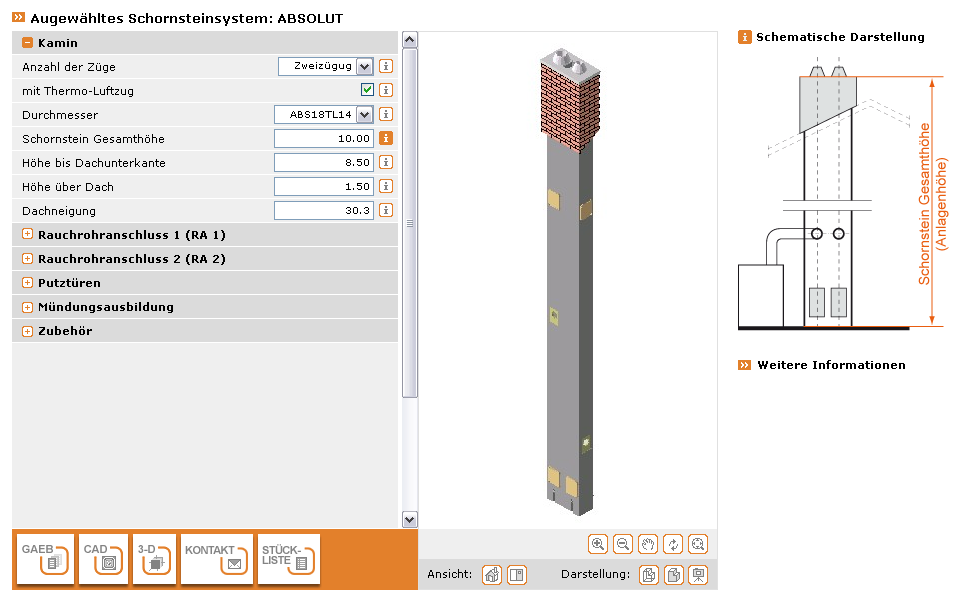Viewport: 954px width, 595px height.
Task: Open info for Schornstein Gesamthöhe
Action: tap(386, 138)
